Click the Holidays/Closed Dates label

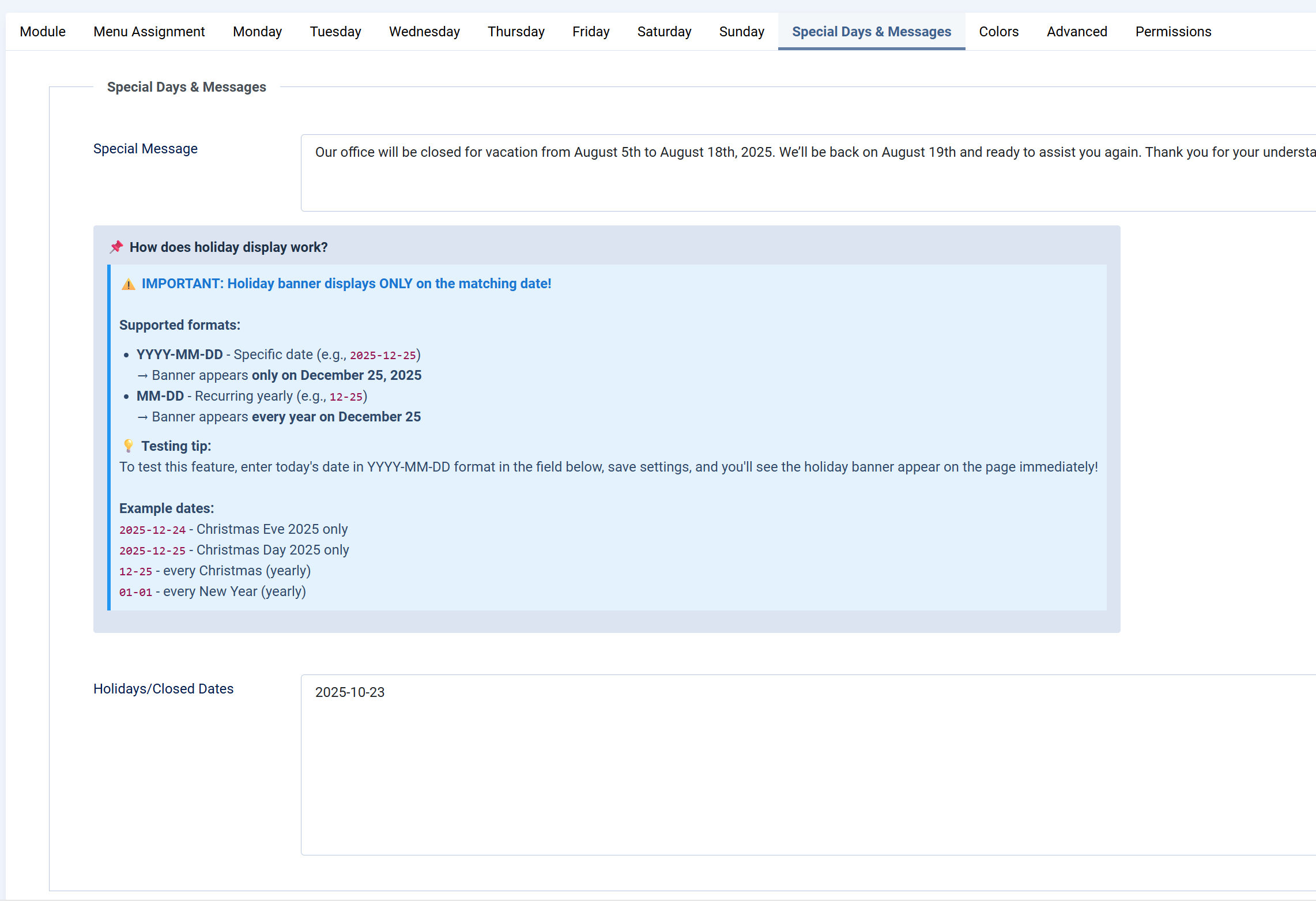click(163, 689)
